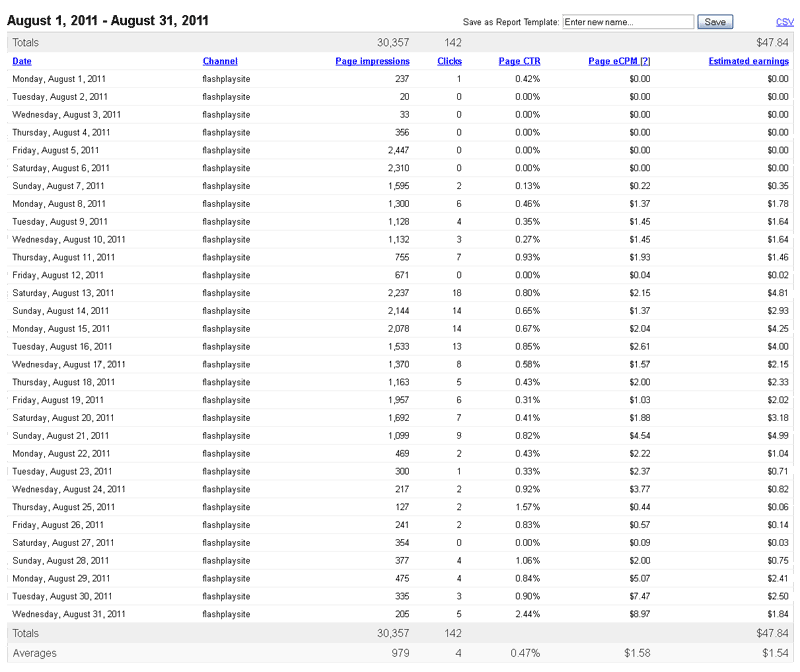Download report via CSV link
Viewport: 800px width, 672px height.
coord(785,22)
